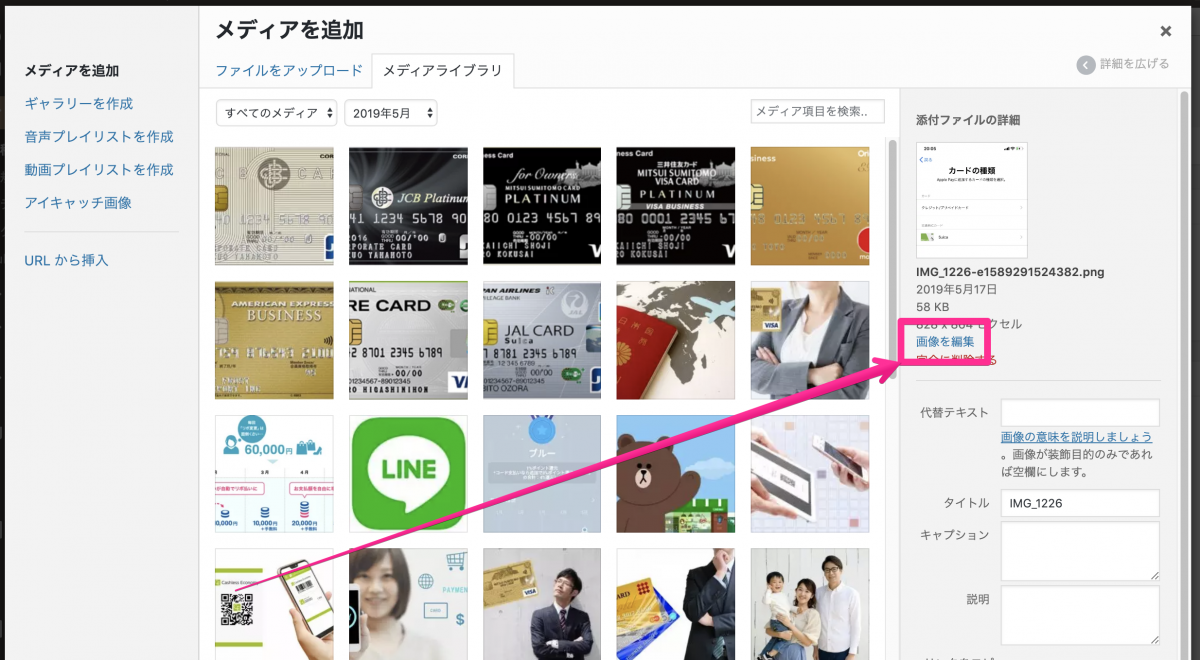The image size is (1200, 660).
Task: Open 音声プレイリストを作成 in the sidebar
Action: coord(99,137)
